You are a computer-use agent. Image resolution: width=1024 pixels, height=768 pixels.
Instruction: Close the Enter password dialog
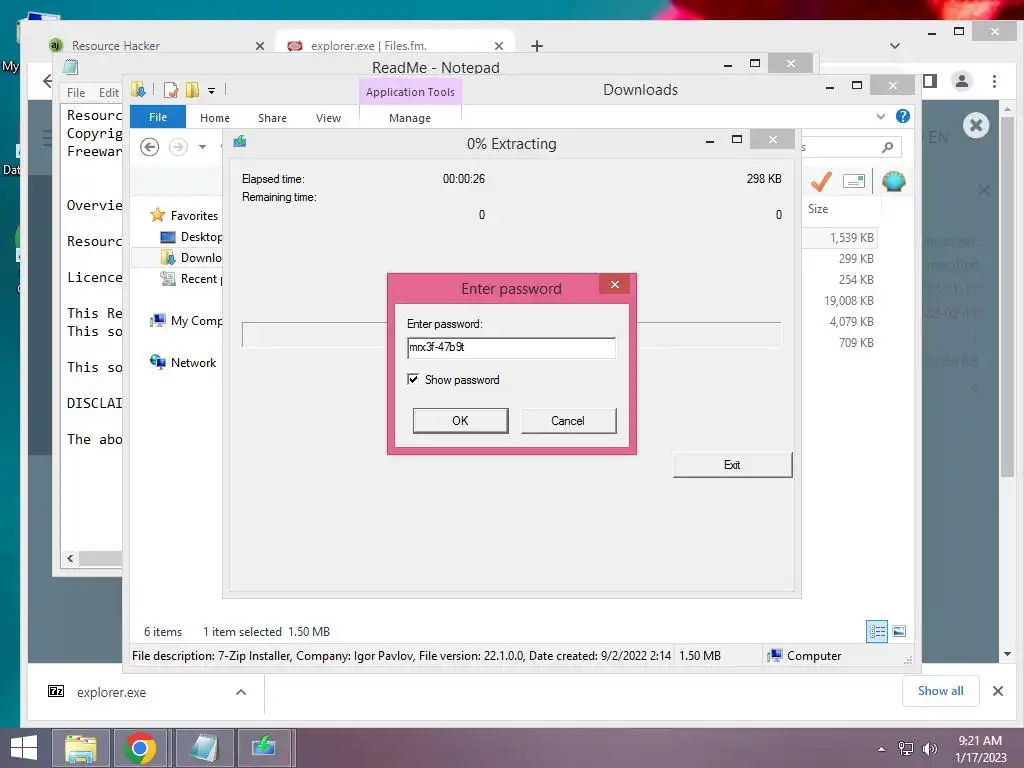[615, 284]
